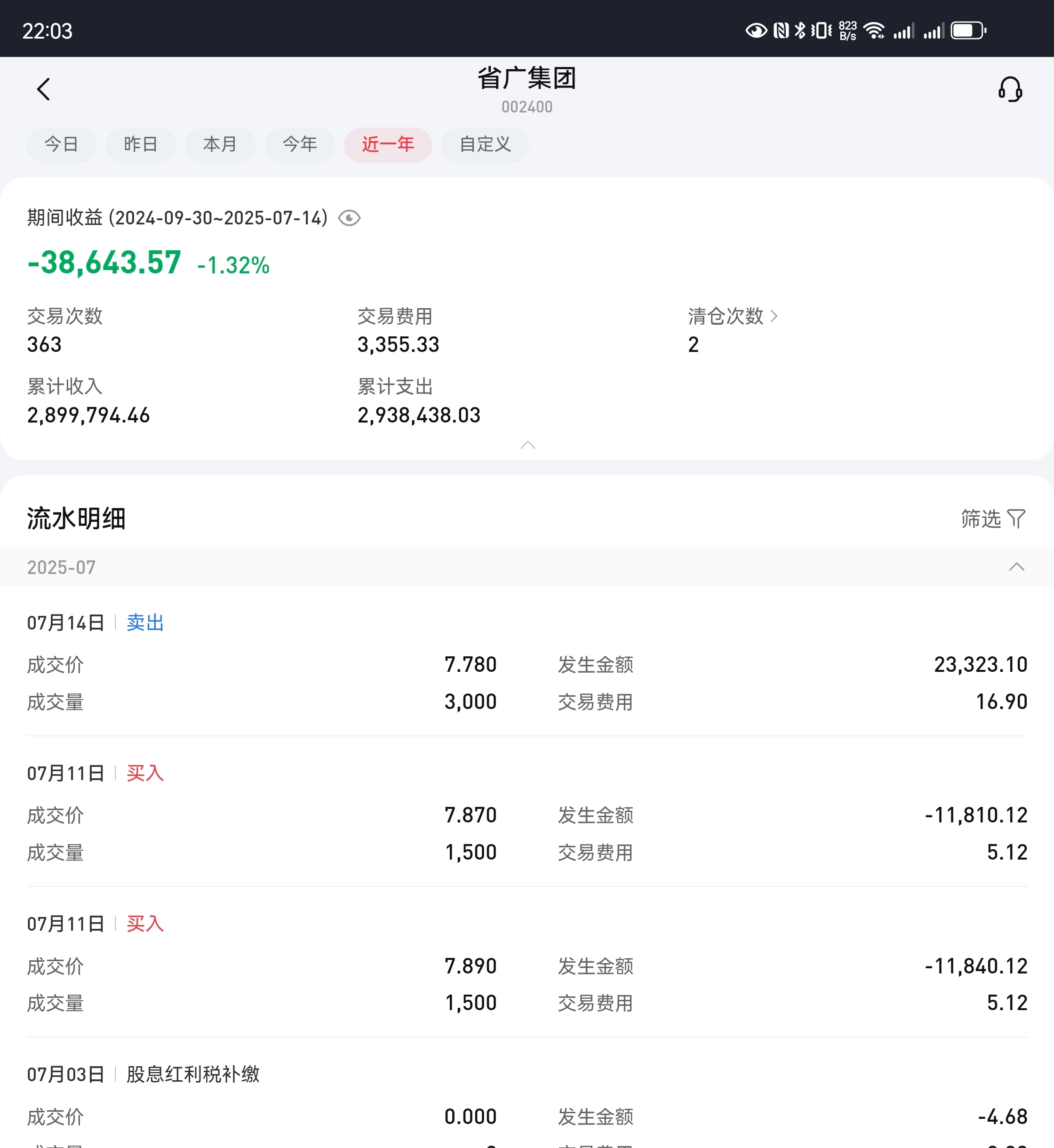Open the 筛选 filter button

(993, 518)
